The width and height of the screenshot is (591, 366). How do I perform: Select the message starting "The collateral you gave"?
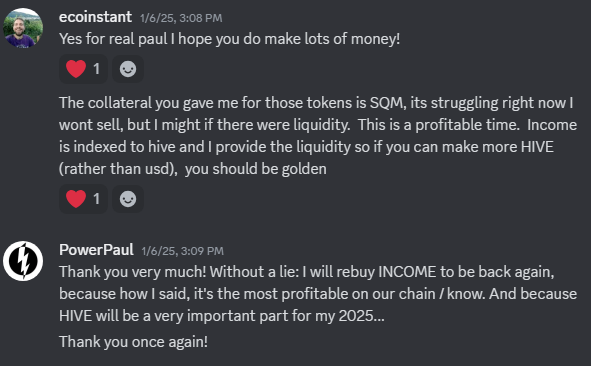tap(318, 136)
